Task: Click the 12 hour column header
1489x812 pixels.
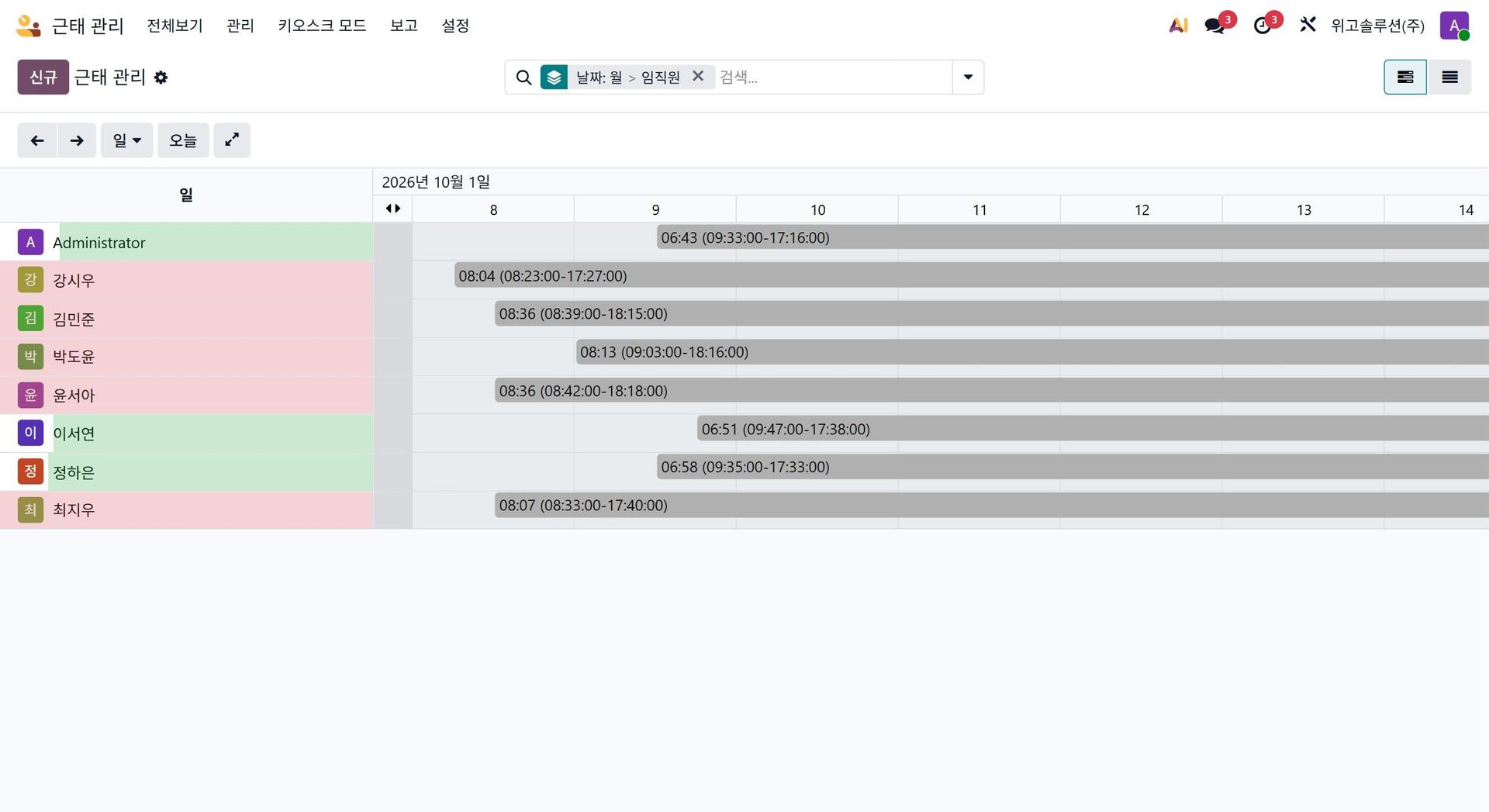Action: 1142,209
